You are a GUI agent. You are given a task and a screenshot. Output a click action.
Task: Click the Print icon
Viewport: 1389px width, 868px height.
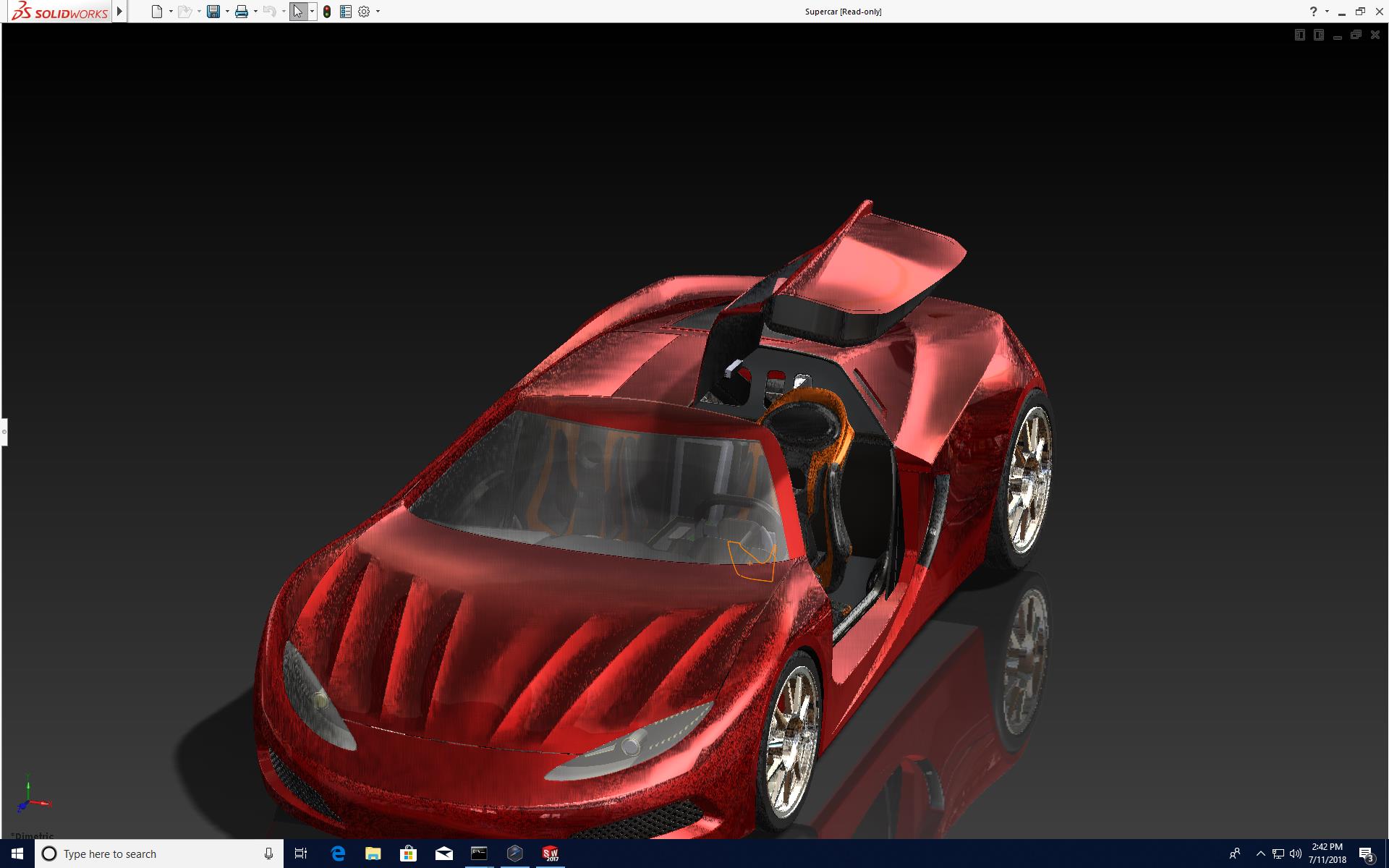pos(242,12)
